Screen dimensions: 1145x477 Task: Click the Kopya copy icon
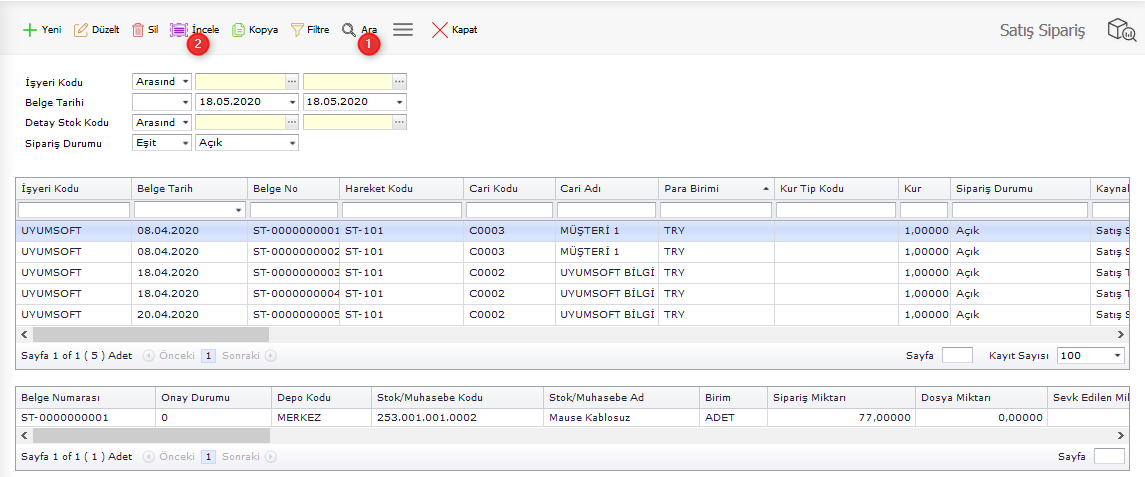(x=238, y=30)
